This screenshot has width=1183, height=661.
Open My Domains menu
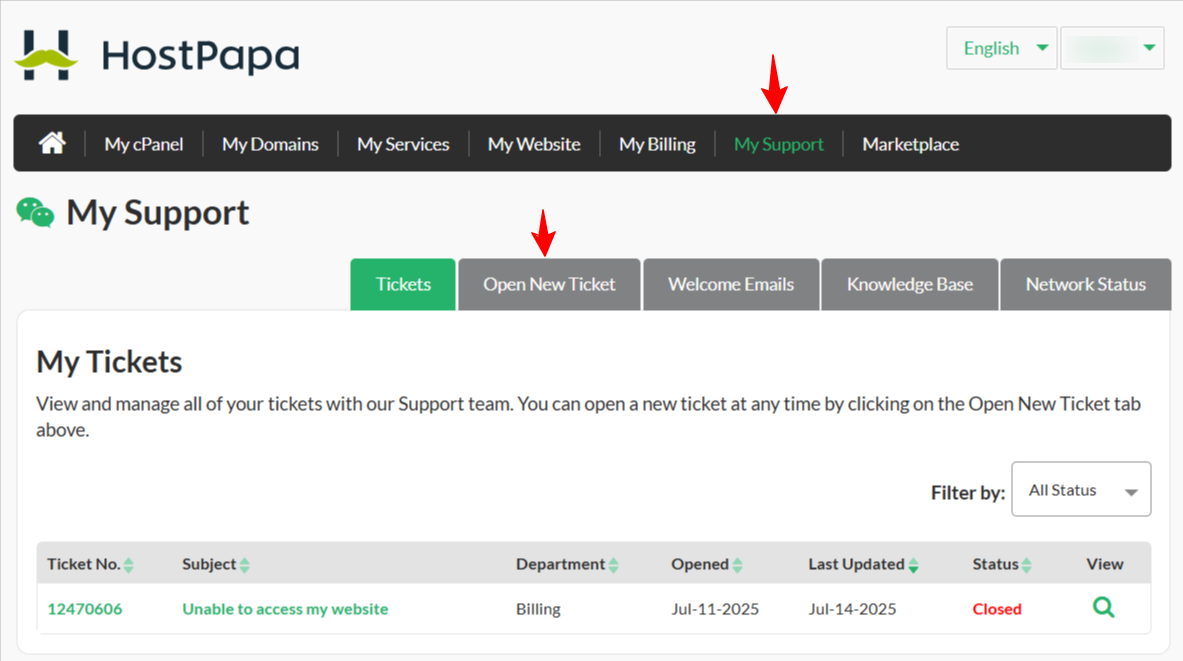(270, 144)
